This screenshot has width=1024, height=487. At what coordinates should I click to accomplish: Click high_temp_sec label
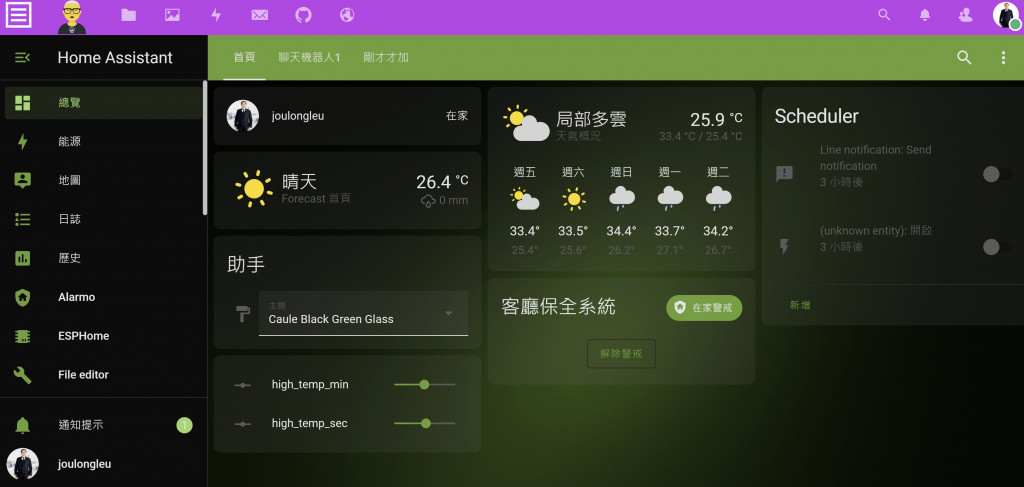coord(310,424)
